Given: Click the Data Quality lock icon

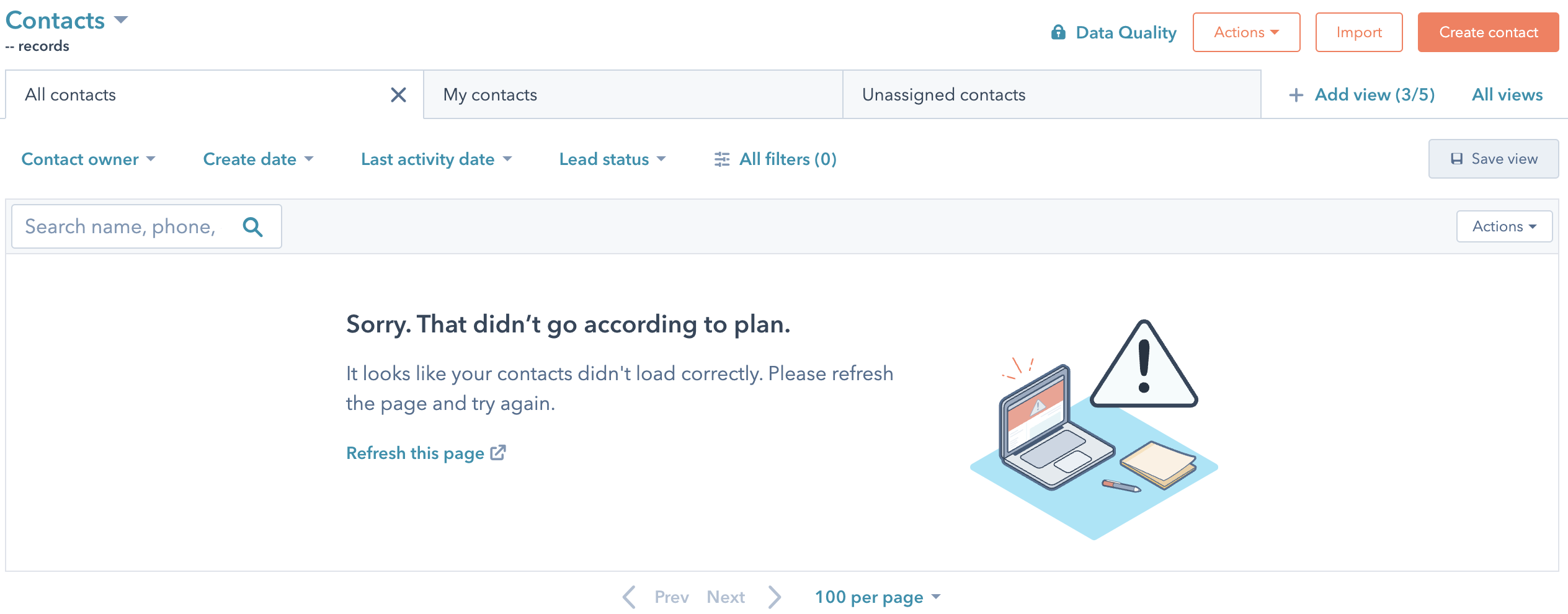Looking at the screenshot, I should (1058, 32).
